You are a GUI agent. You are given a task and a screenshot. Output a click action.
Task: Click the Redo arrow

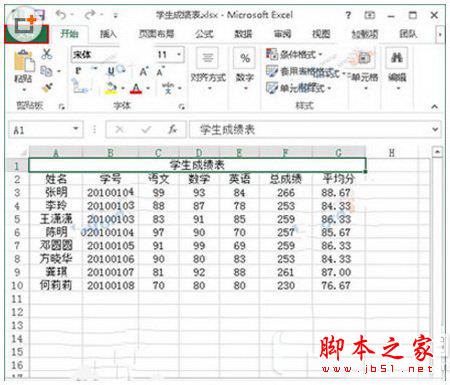(x=90, y=15)
